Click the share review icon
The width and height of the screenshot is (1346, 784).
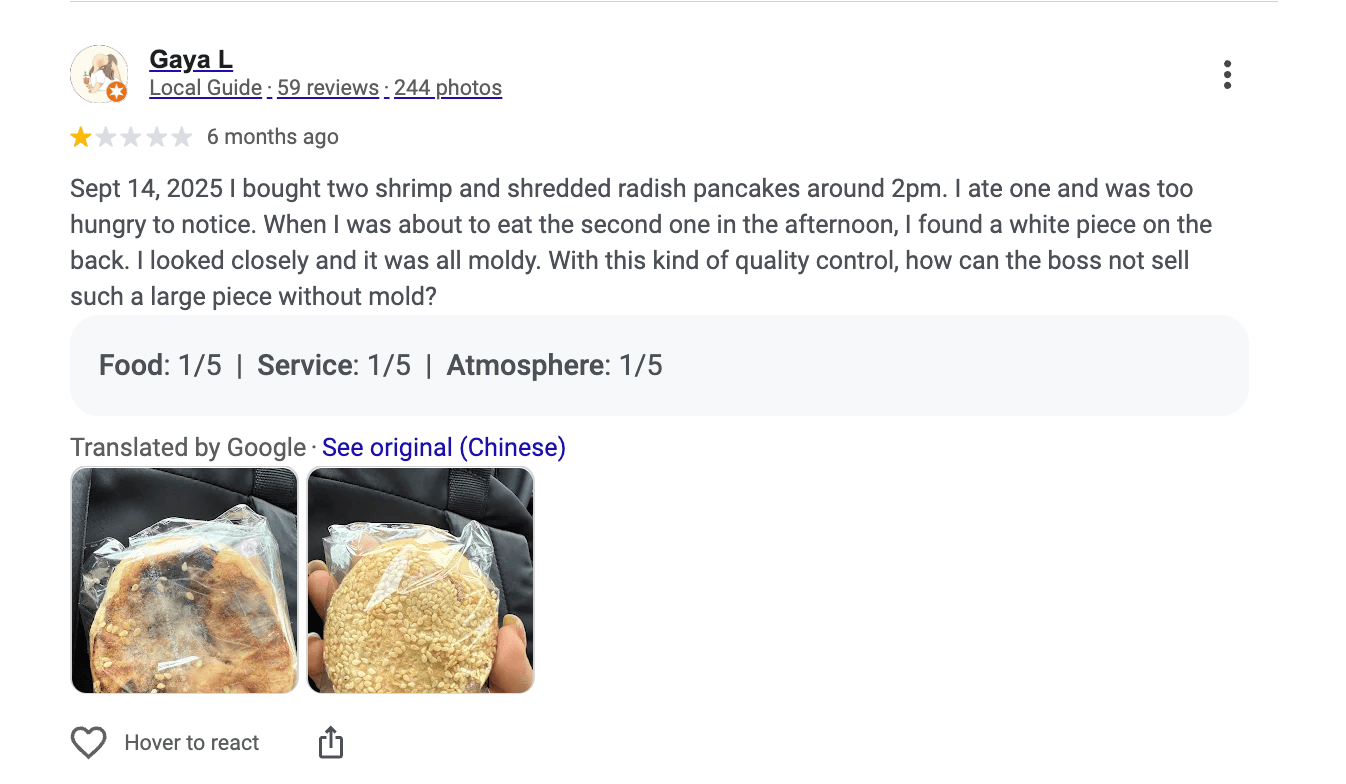coord(331,743)
